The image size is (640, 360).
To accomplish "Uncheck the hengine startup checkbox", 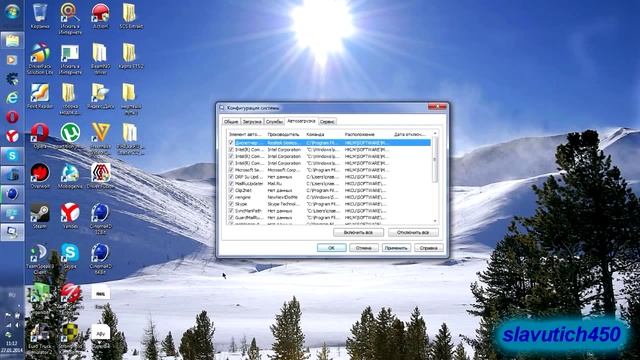I will [x=231, y=197].
